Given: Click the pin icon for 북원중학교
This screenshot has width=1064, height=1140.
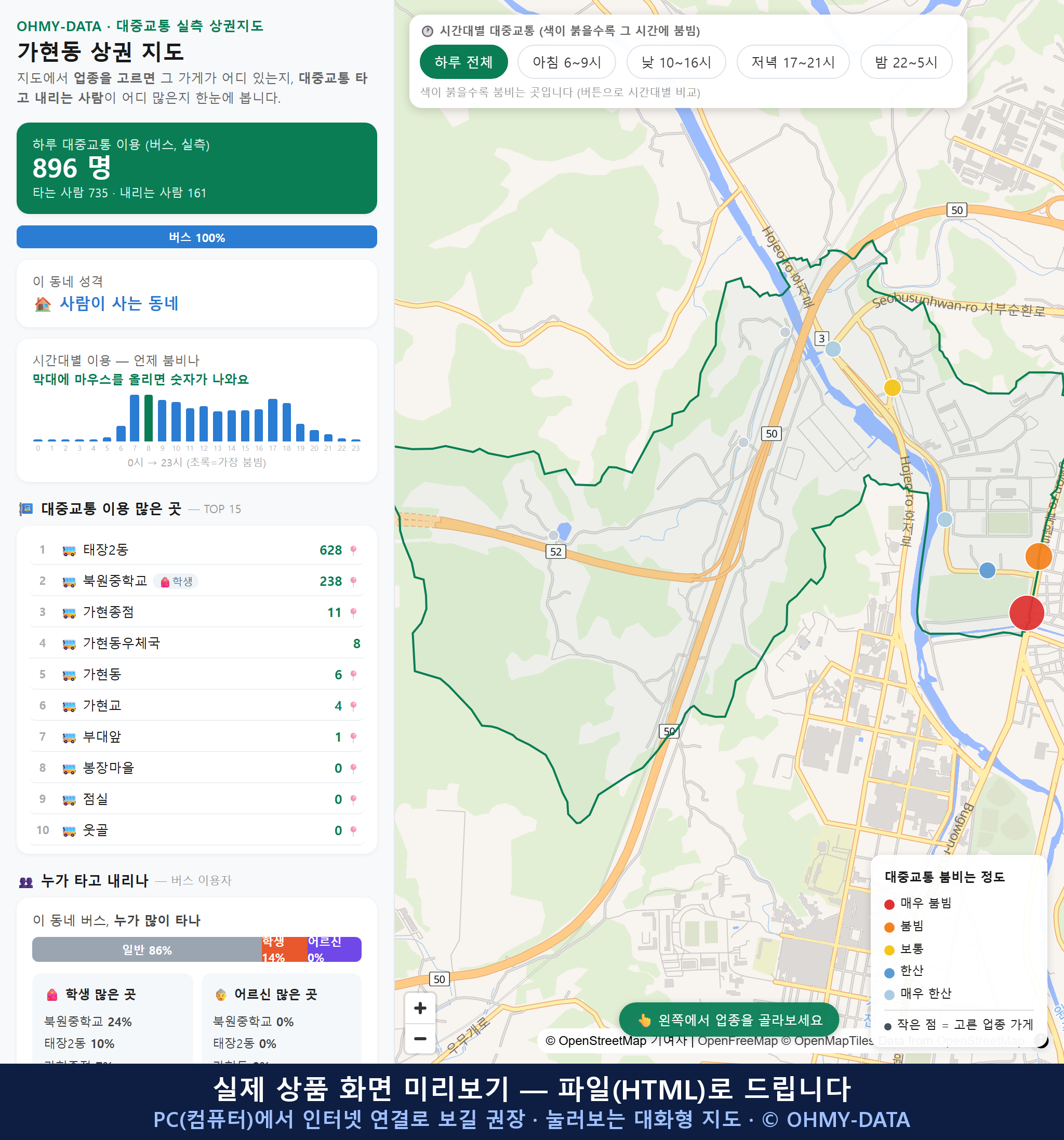Looking at the screenshot, I should coord(353,582).
